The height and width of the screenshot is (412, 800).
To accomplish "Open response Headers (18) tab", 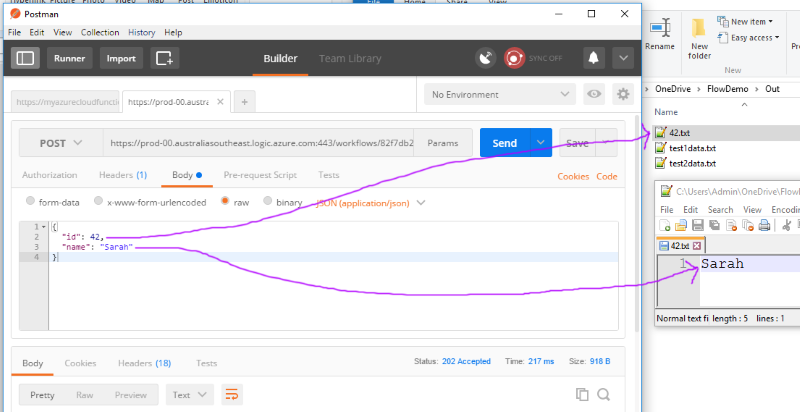I will pyautogui.click(x=144, y=363).
